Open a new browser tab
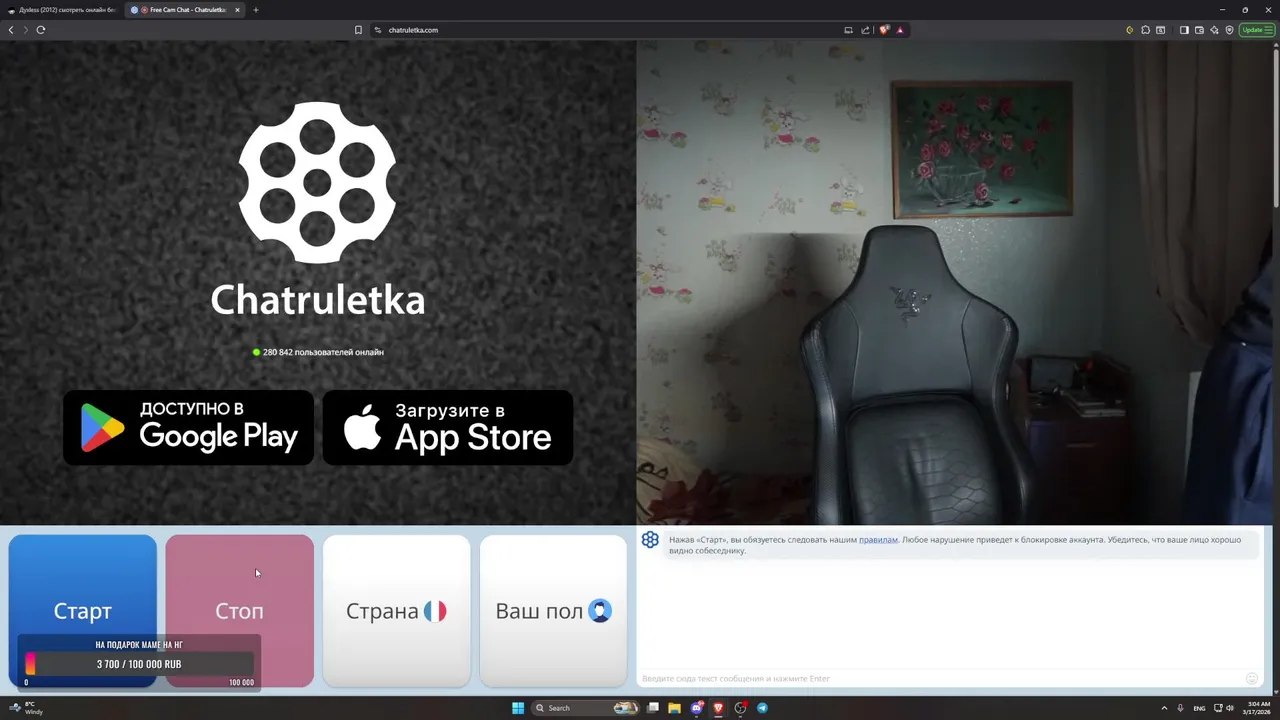Viewport: 1280px width, 720px height. (x=255, y=10)
